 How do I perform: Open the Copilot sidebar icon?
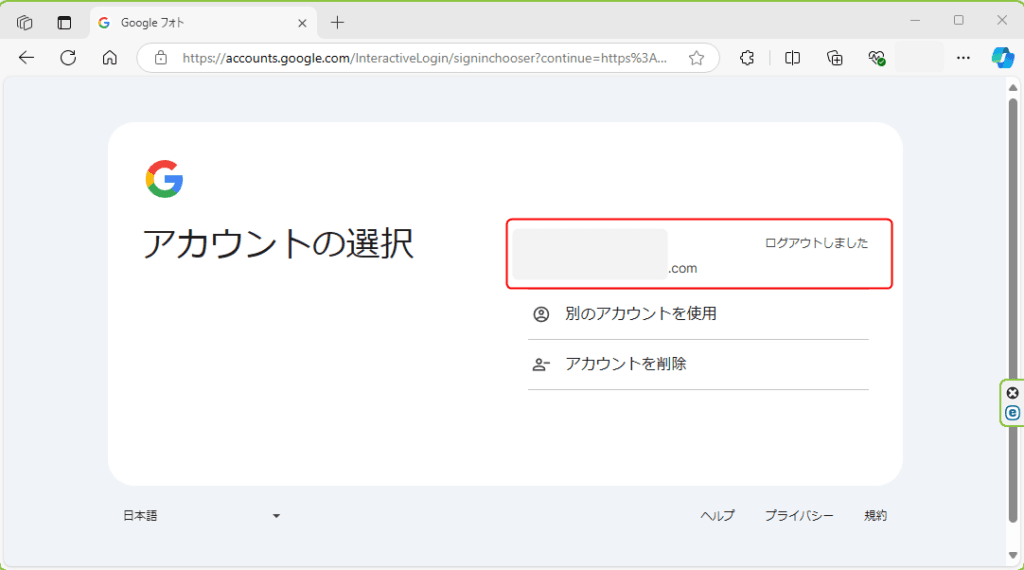(1002, 58)
